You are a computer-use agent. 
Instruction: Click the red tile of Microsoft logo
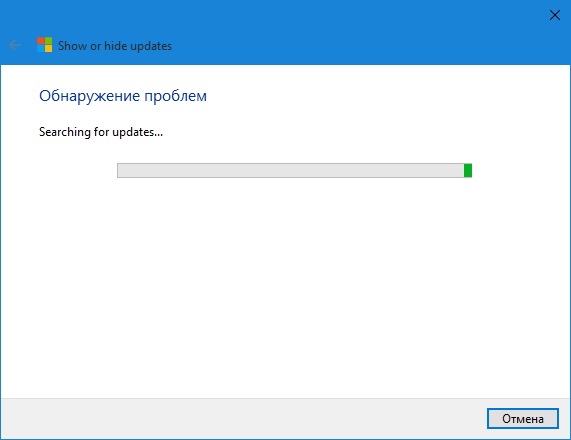point(40,40)
